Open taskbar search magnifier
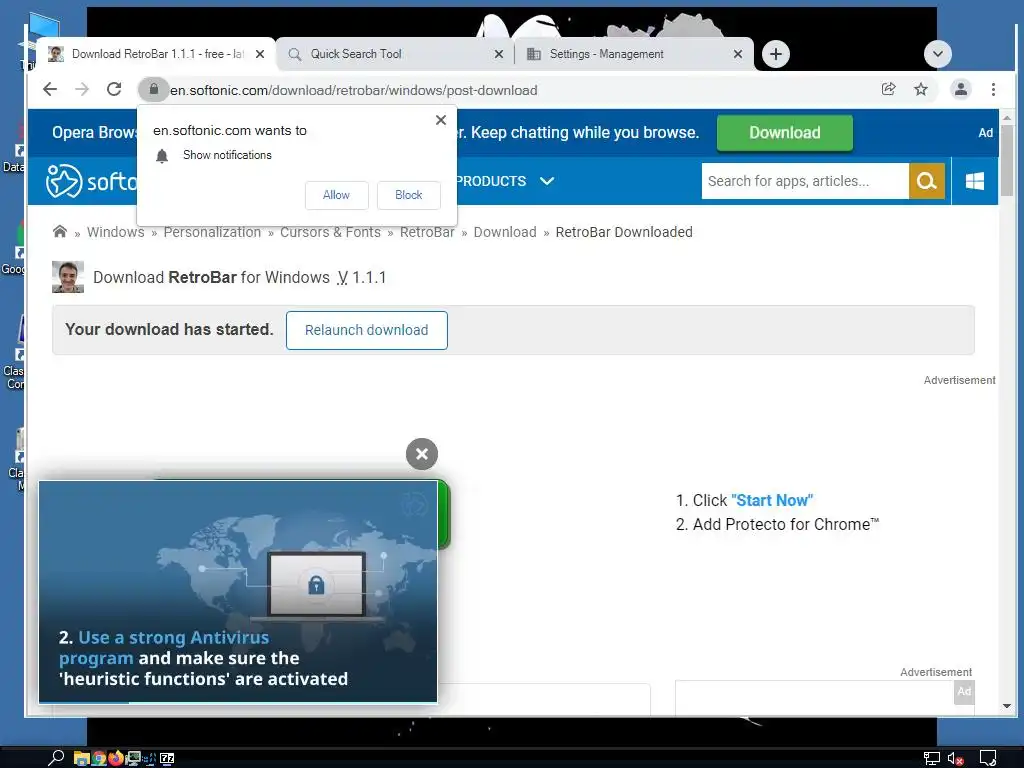The image size is (1024, 768). coord(56,758)
